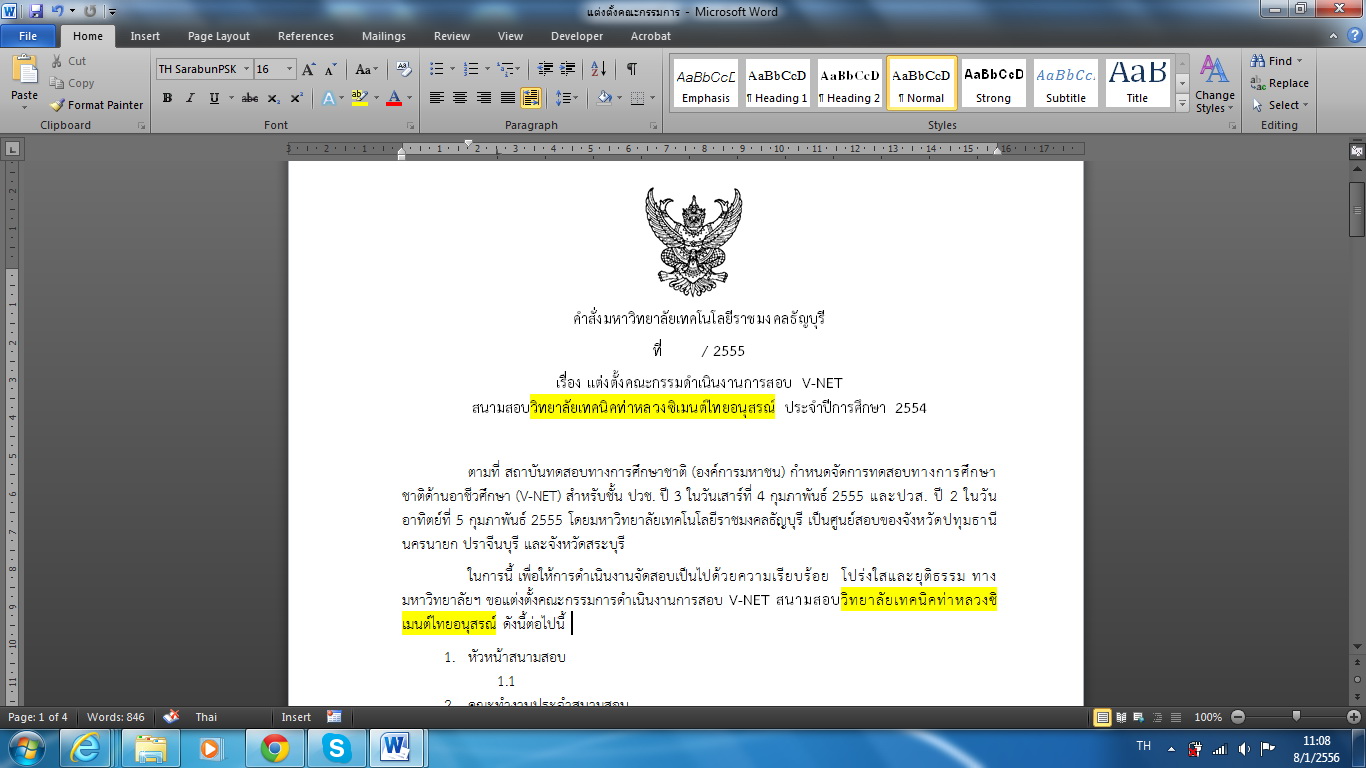Click the Copy command
The height and width of the screenshot is (768, 1366).
[x=72, y=83]
